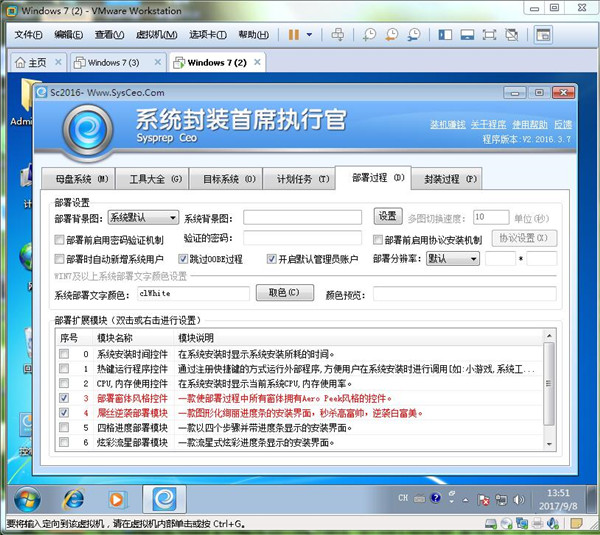Show hidden tray icons arrow
600x535 pixels.
pos(466,499)
